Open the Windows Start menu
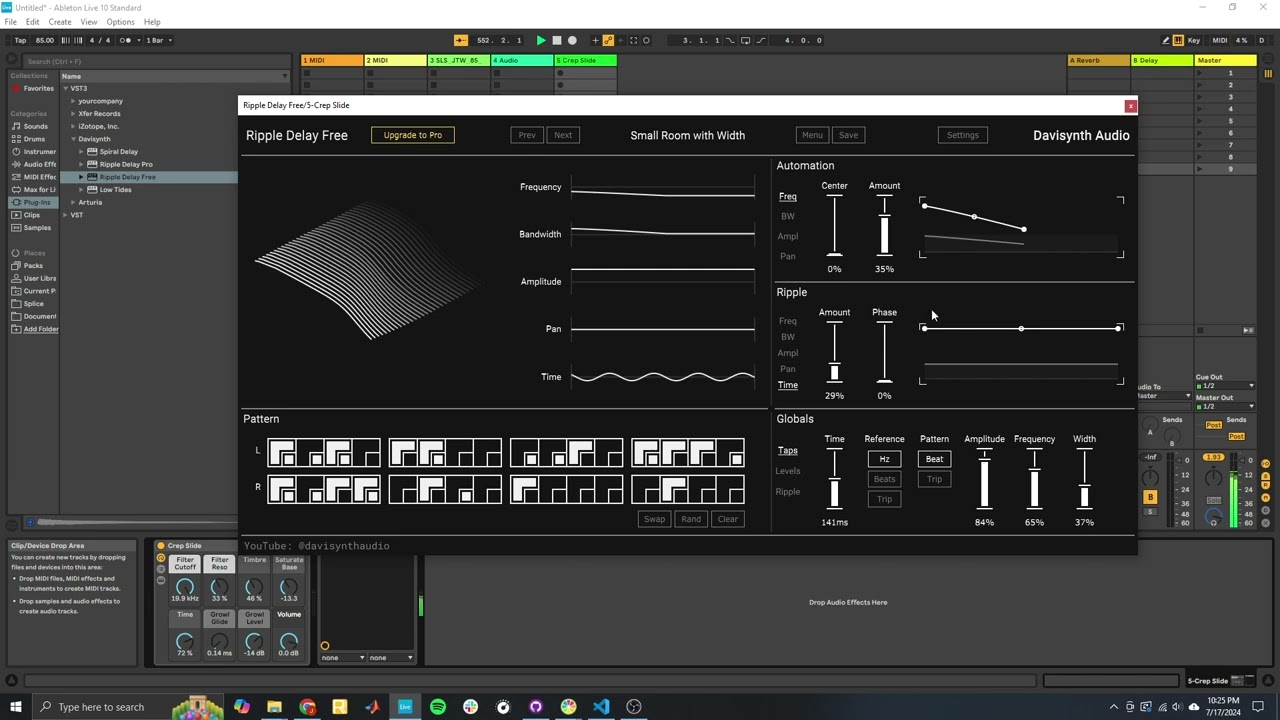Viewport: 1280px width, 720px height. [16, 707]
